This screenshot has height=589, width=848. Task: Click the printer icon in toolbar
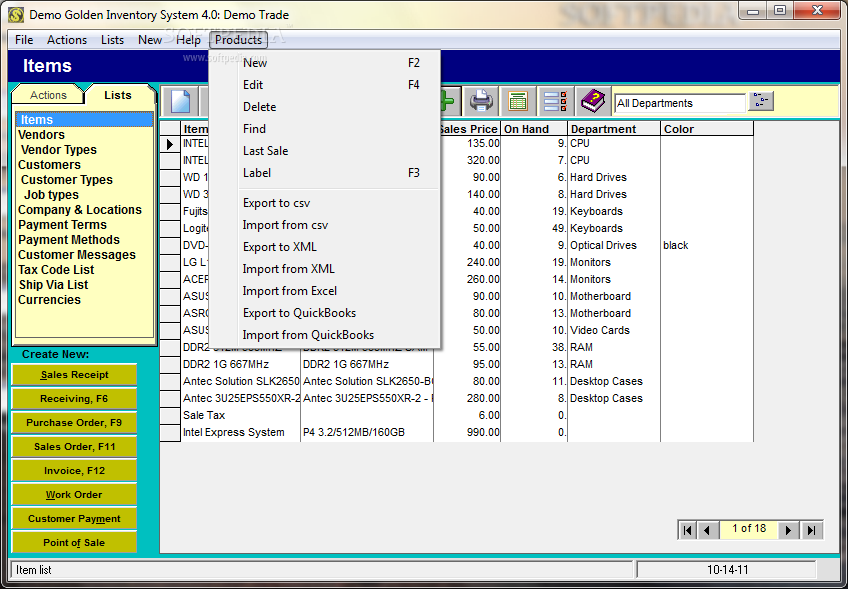pos(481,102)
